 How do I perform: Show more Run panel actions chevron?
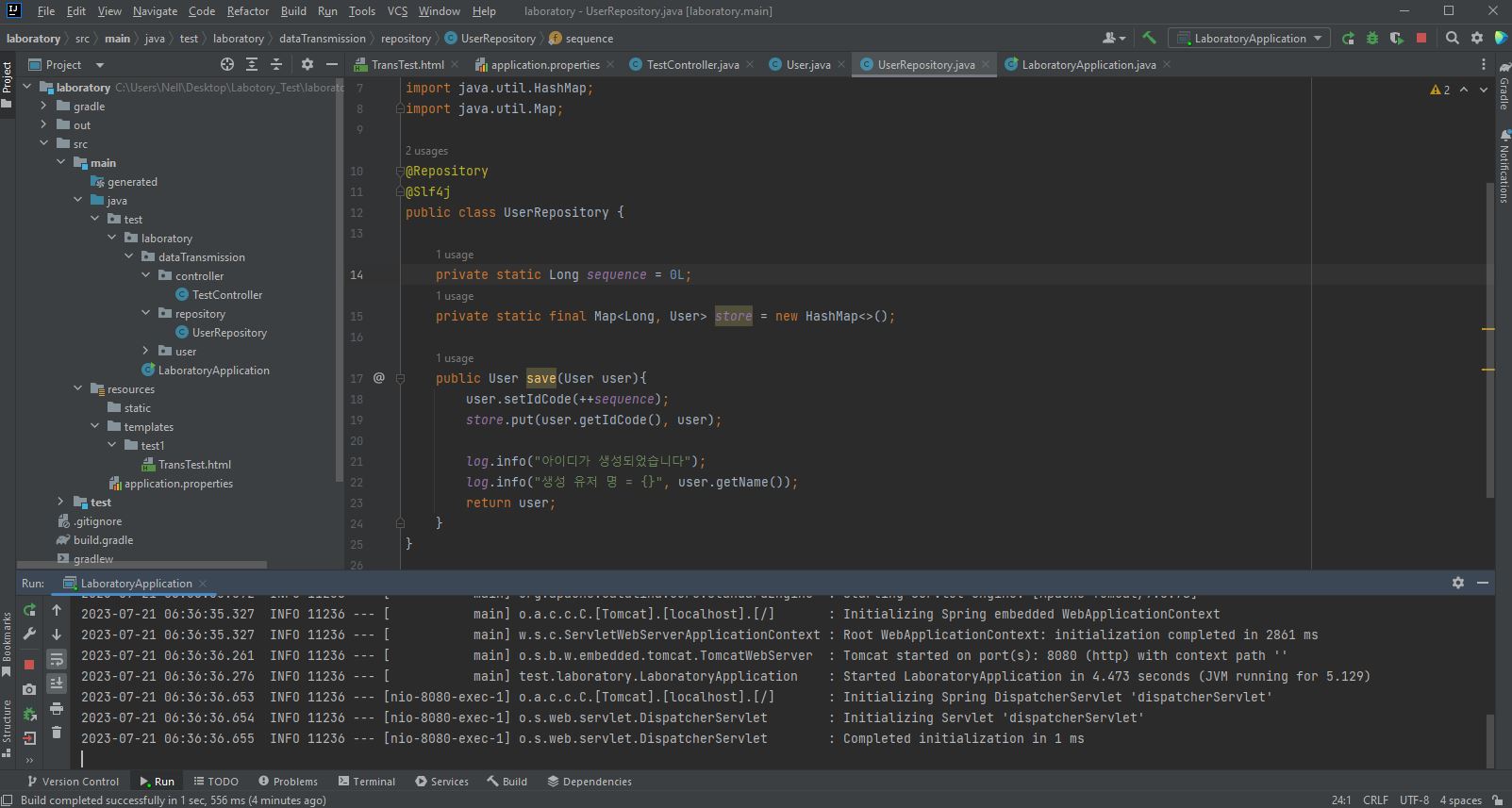tap(29, 760)
